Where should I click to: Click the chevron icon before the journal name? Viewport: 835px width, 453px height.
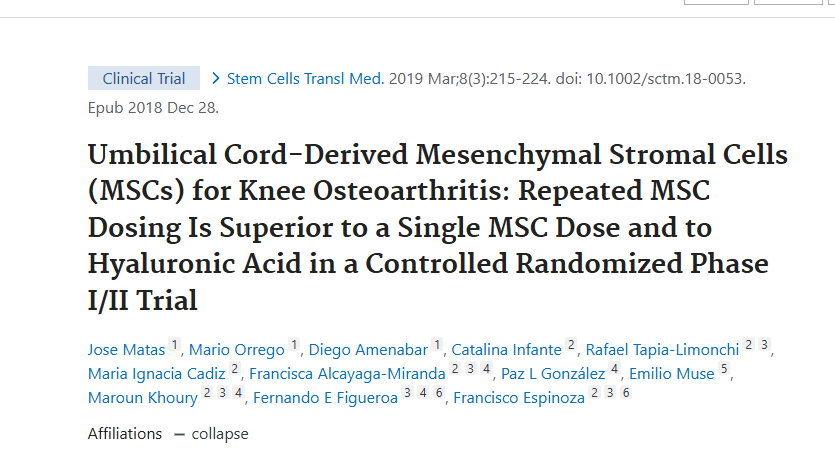tap(215, 79)
